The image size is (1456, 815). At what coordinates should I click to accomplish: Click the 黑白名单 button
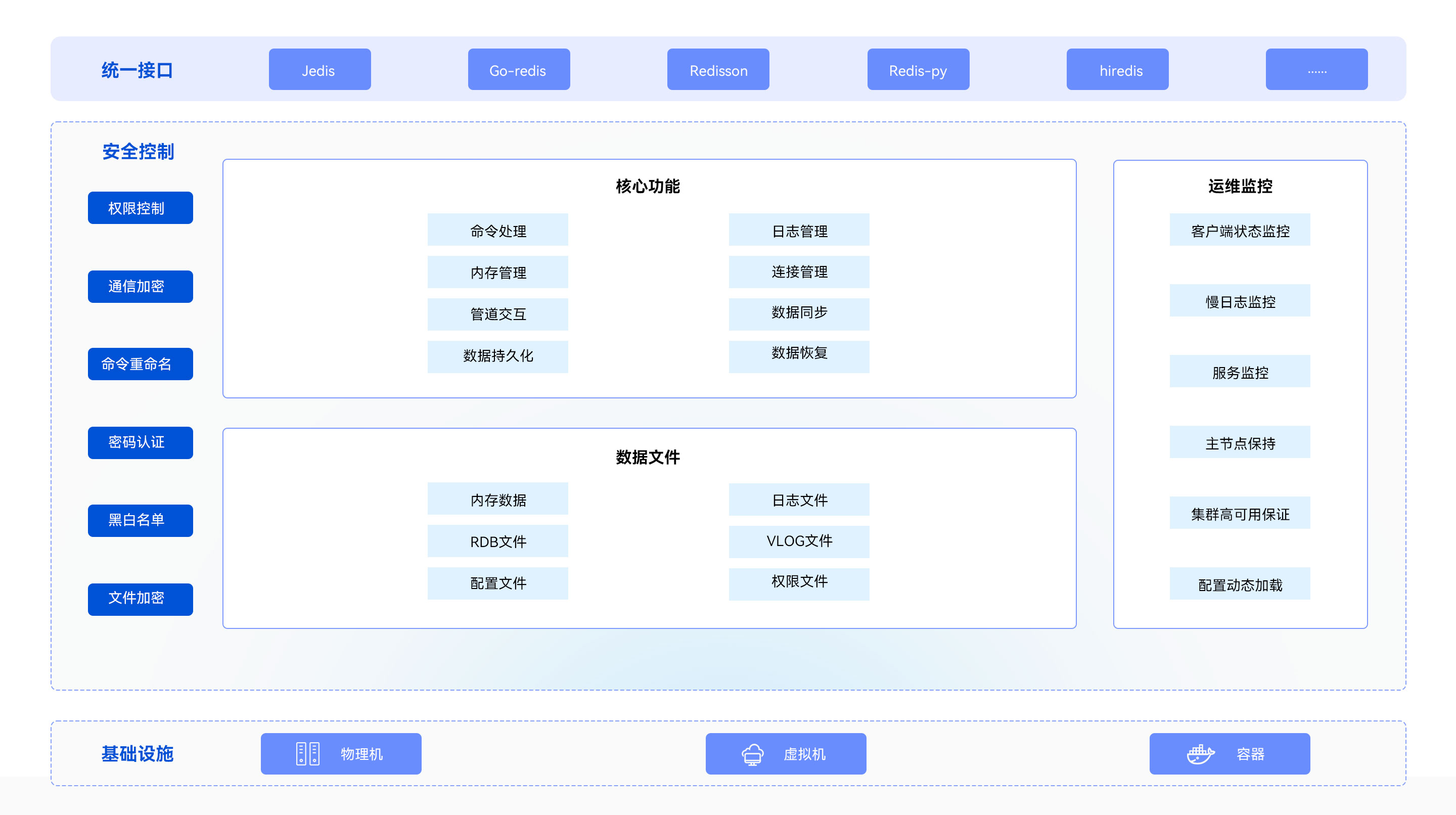[140, 520]
